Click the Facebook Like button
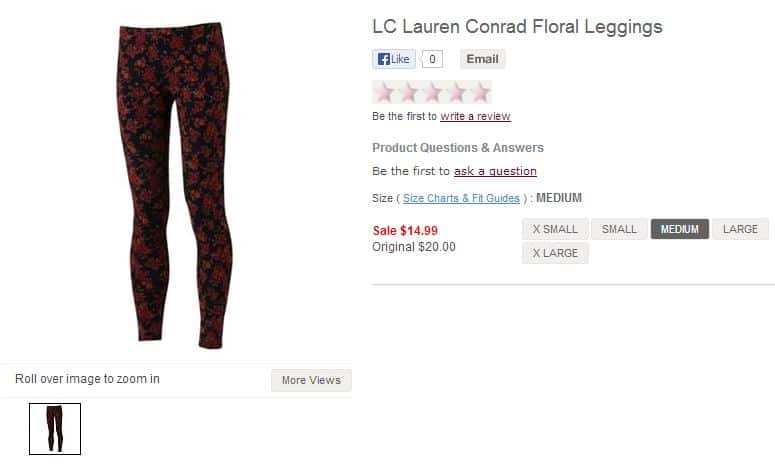 [394, 59]
